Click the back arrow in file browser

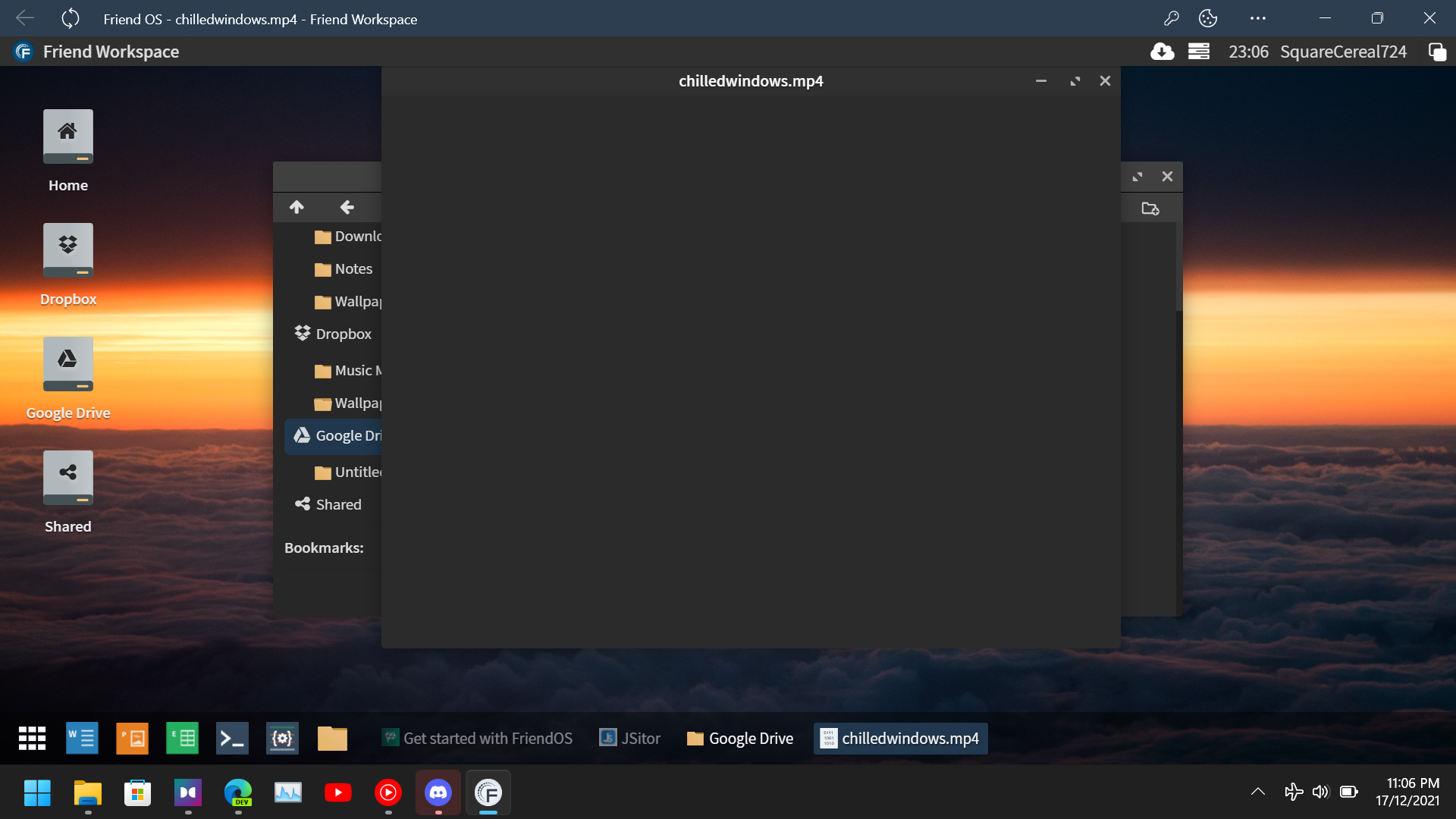(x=347, y=207)
